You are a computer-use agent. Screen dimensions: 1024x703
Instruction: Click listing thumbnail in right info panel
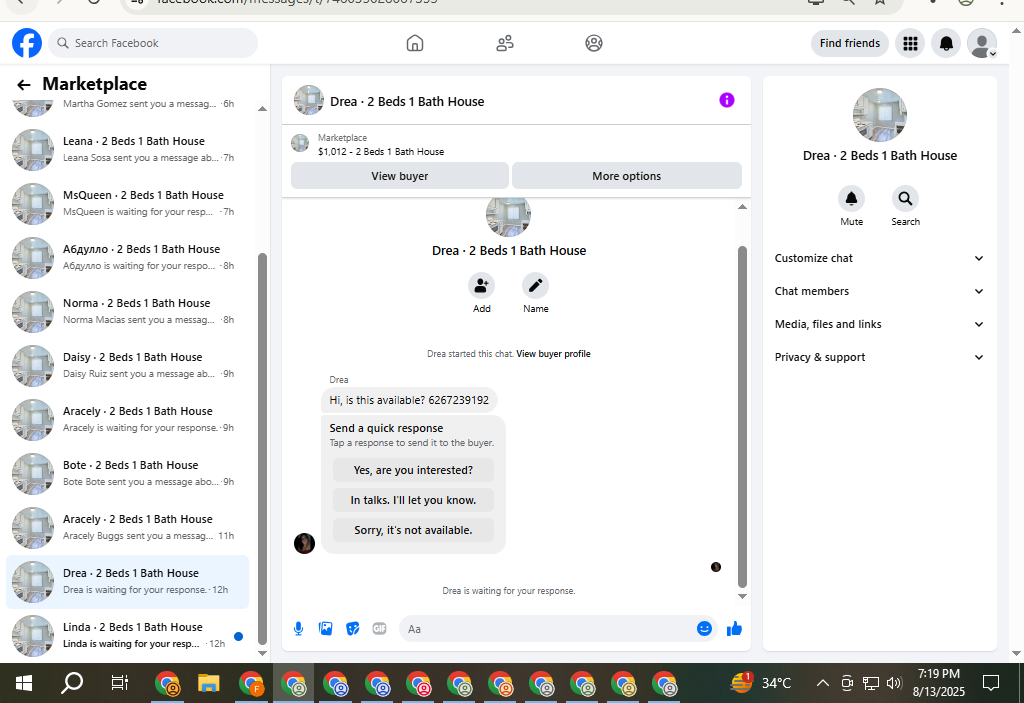(x=880, y=115)
